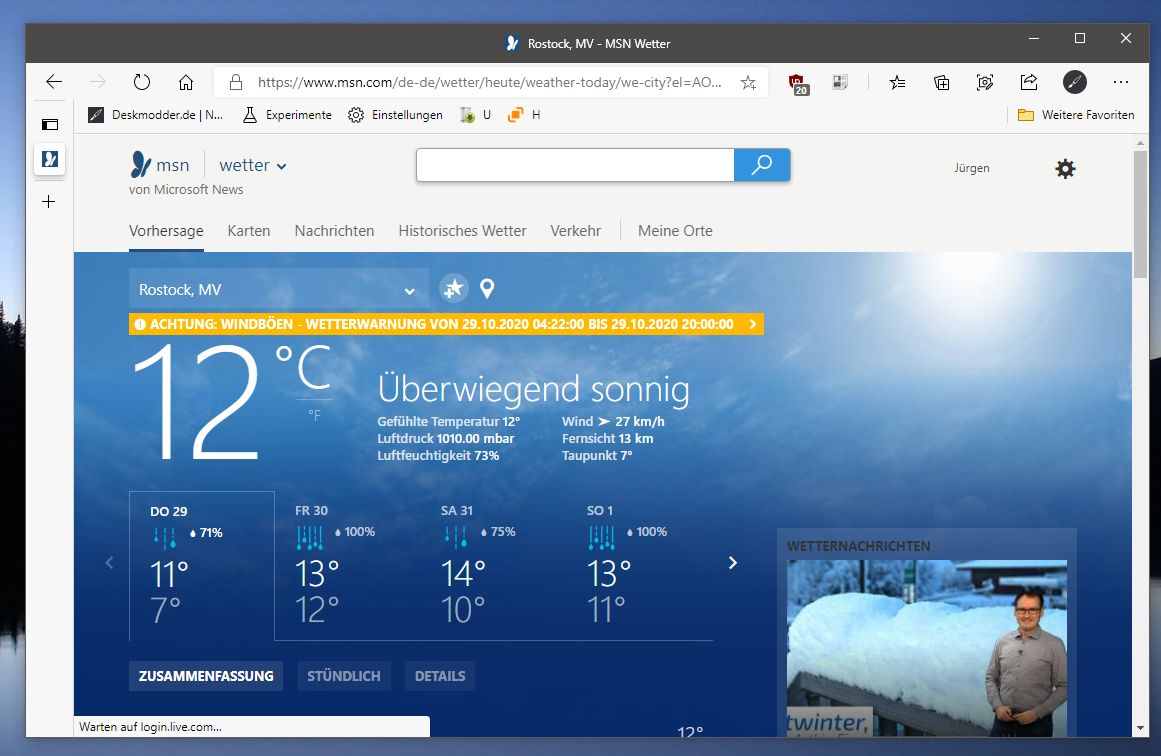Image resolution: width=1161 pixels, height=756 pixels.
Task: Select the MSN Wetter vertical tab
Action: [x=50, y=159]
